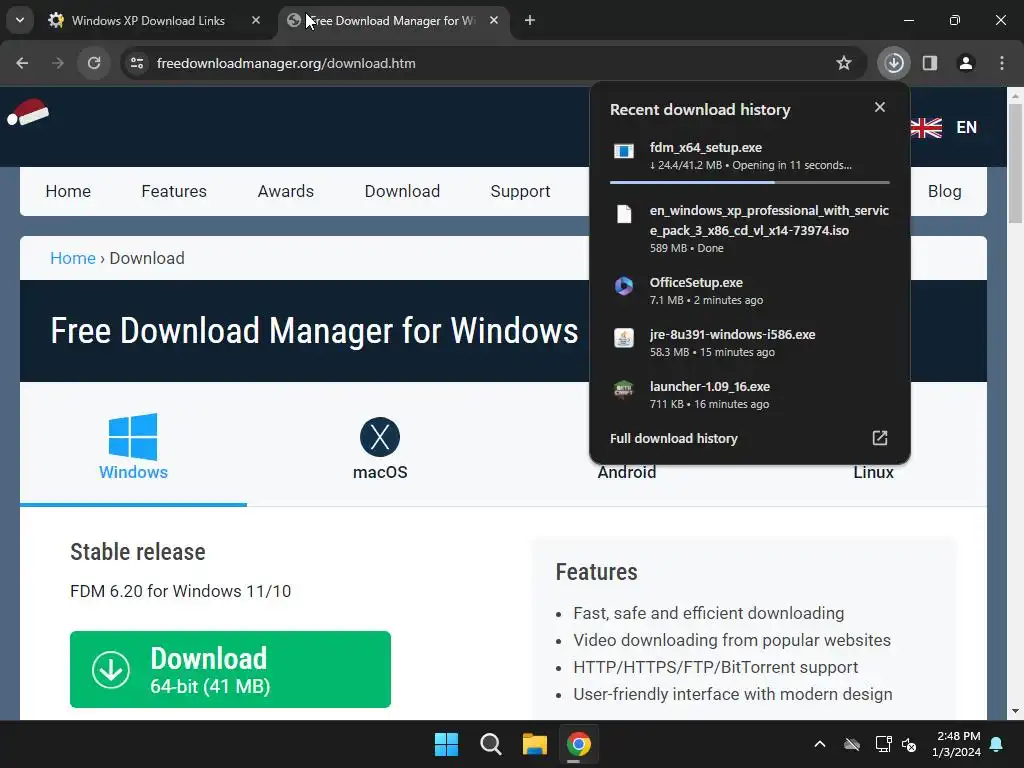Go back to previous page
Viewport: 1024px width, 768px height.
click(22, 63)
